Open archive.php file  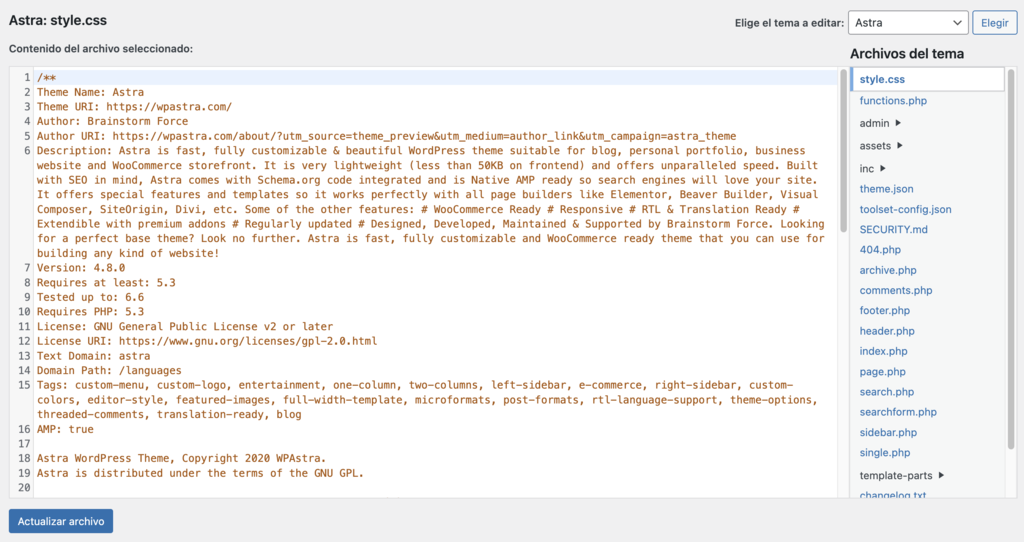coord(888,270)
